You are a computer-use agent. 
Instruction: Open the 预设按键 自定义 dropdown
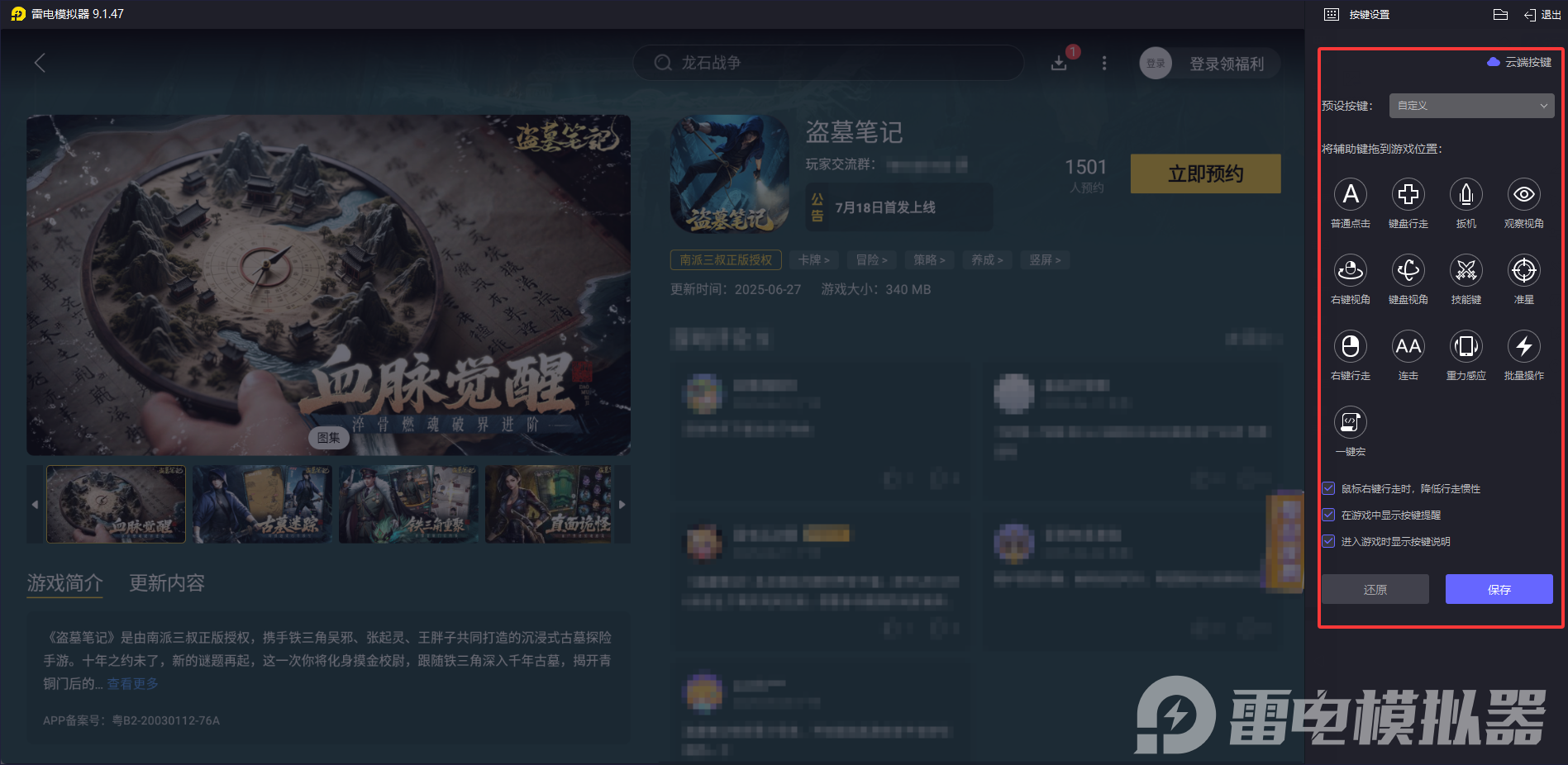point(1471,106)
